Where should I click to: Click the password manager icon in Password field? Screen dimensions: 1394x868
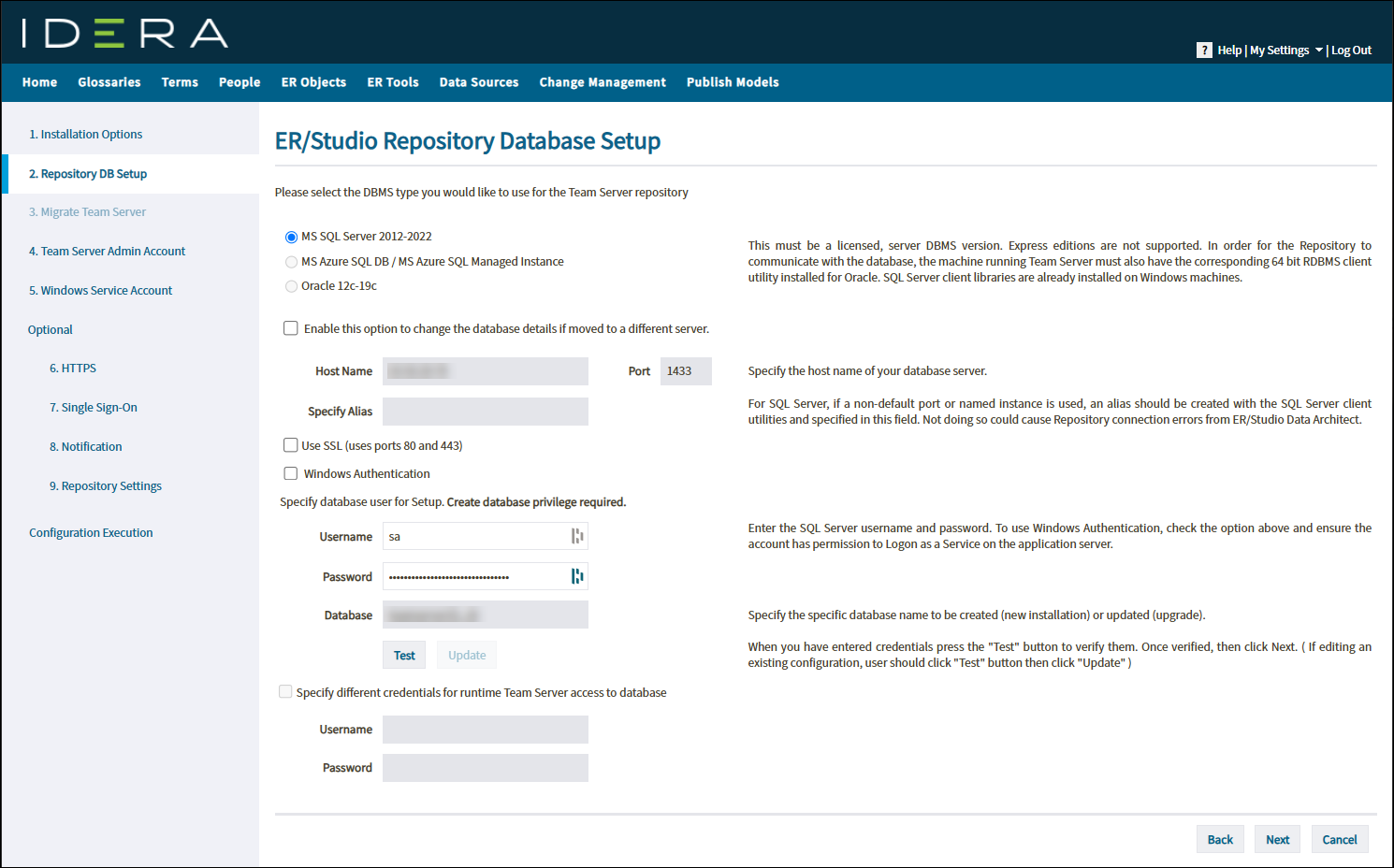point(577,576)
